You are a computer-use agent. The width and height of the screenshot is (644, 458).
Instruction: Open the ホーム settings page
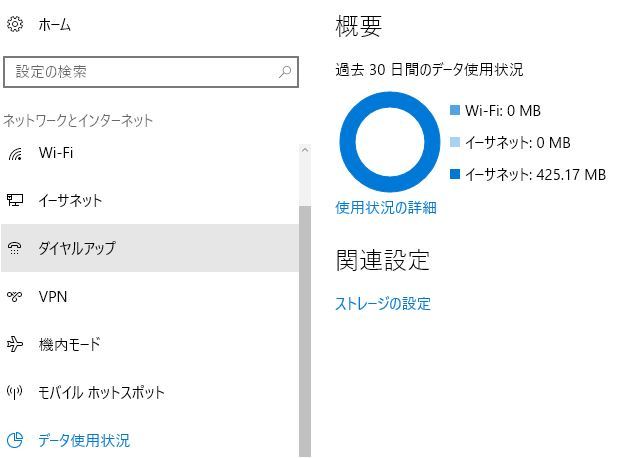pyautogui.click(x=54, y=24)
